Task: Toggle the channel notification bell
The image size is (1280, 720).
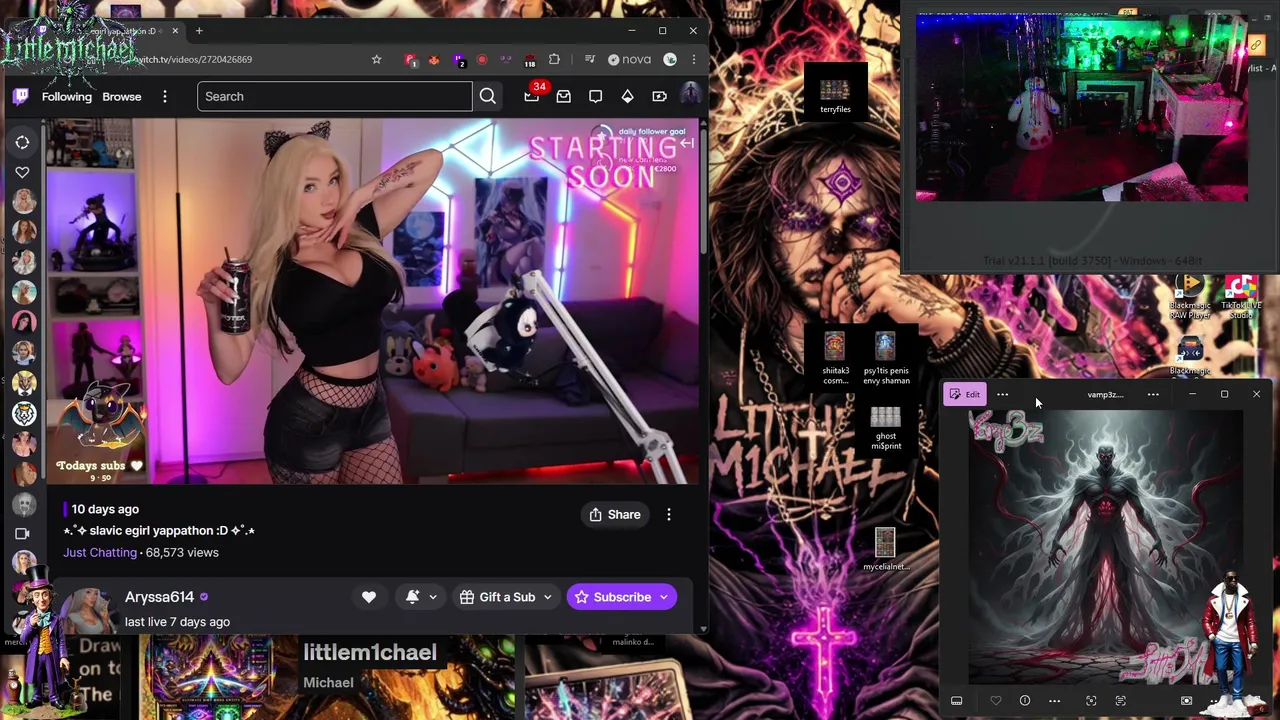Action: pos(412,597)
